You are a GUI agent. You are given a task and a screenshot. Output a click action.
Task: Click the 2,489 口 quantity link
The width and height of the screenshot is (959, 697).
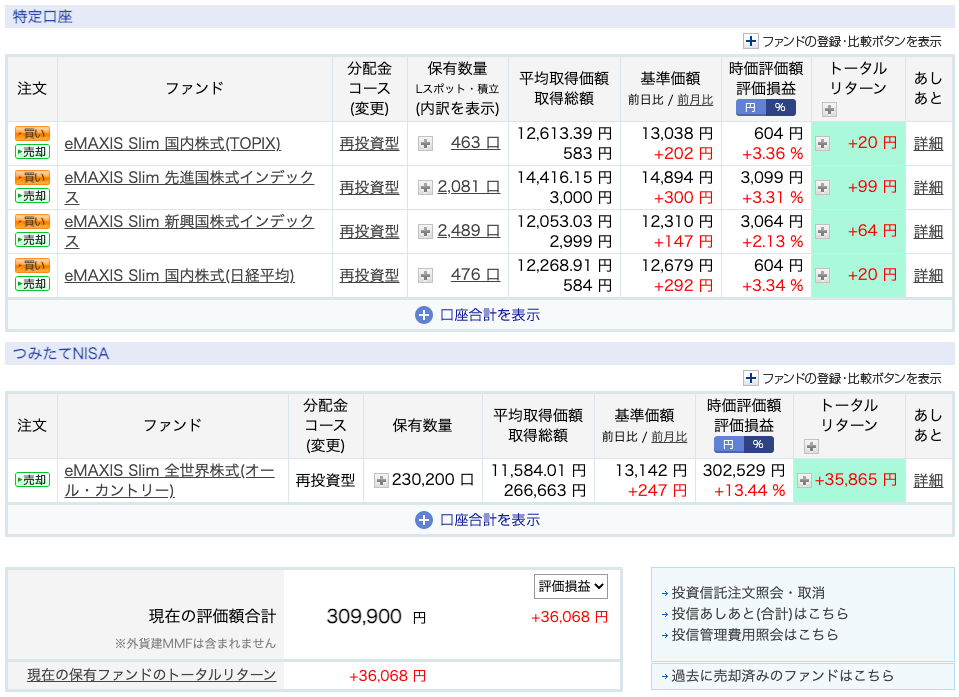tap(468, 231)
